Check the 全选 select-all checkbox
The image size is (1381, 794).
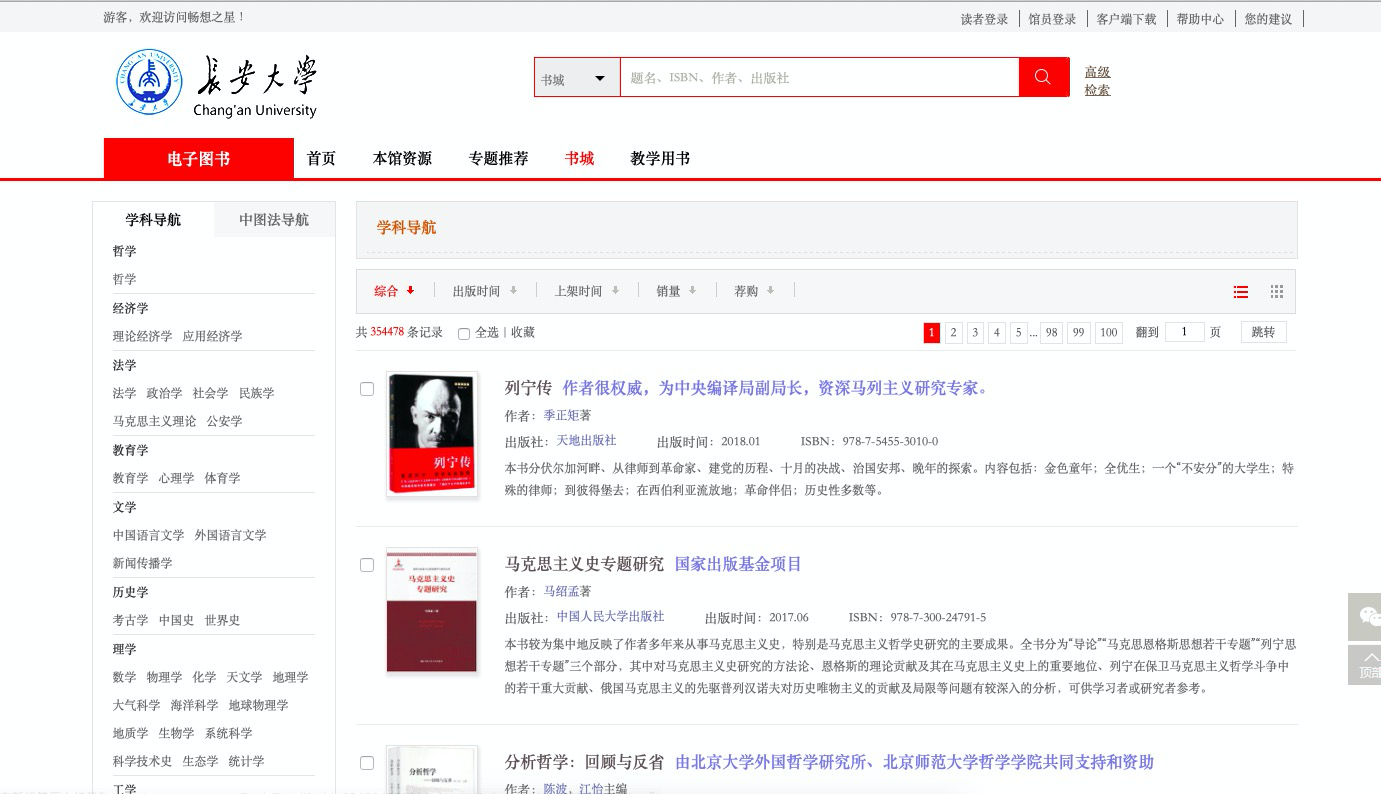pyautogui.click(x=464, y=333)
